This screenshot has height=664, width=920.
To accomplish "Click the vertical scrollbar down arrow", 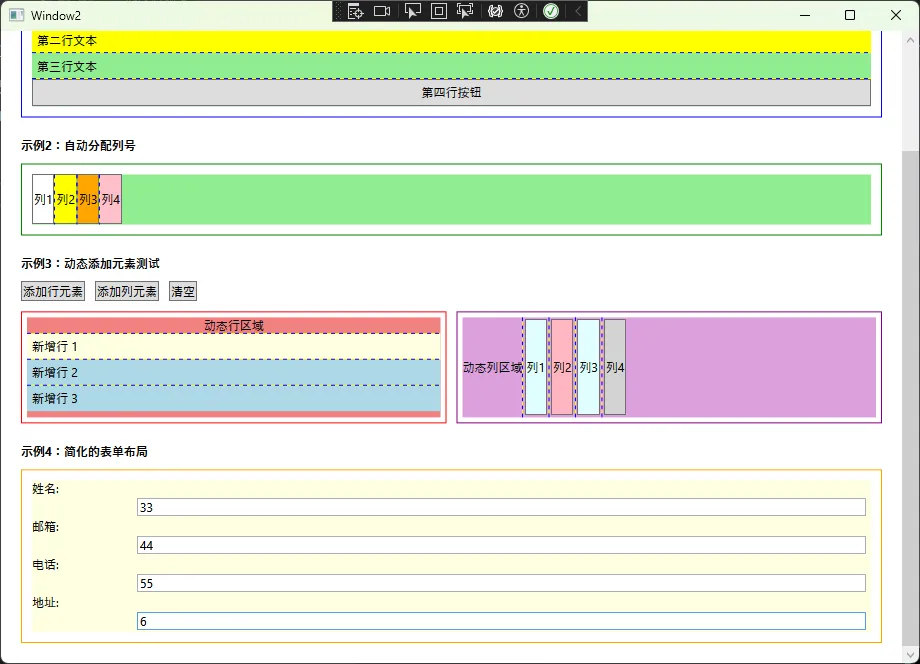I will click(x=910, y=654).
